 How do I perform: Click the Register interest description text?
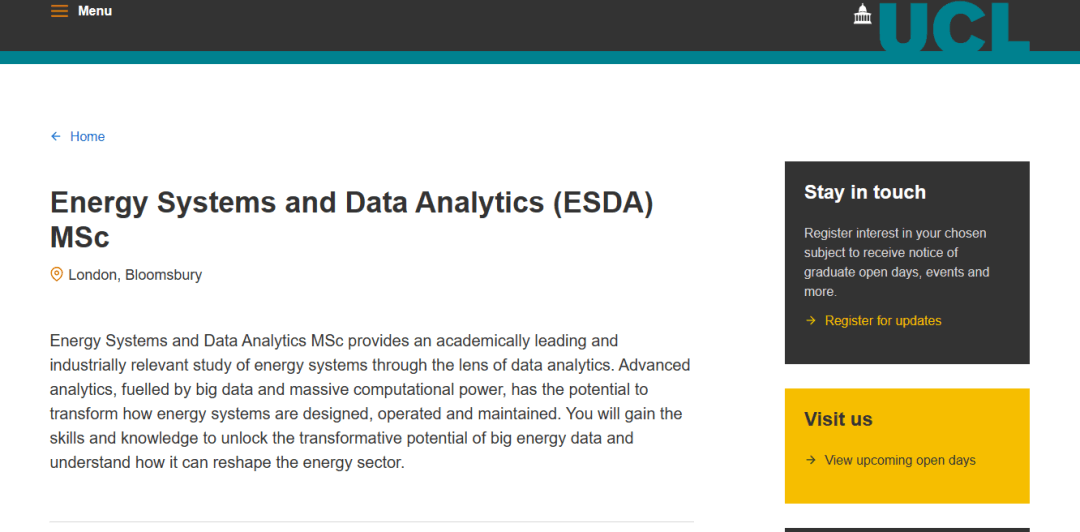[896, 262]
